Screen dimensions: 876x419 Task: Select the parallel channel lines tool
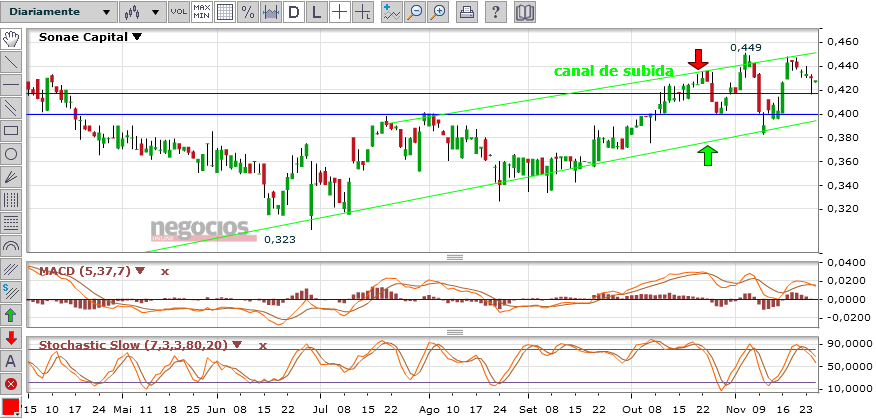pos(11,108)
